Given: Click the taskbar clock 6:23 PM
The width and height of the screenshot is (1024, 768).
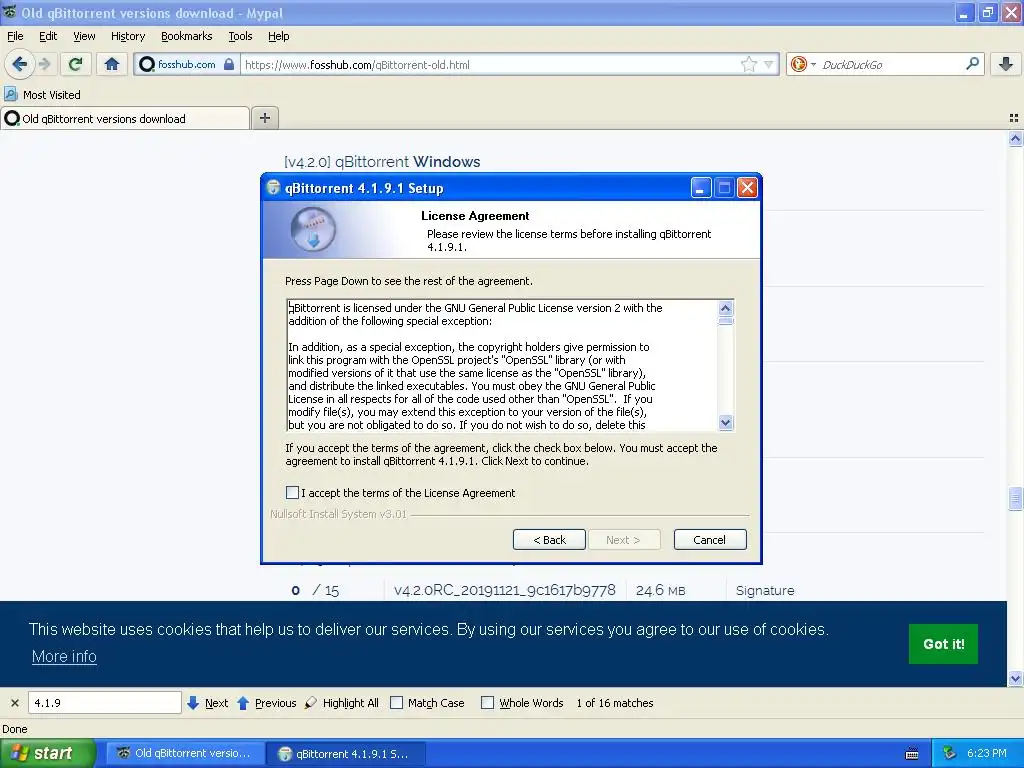Looking at the screenshot, I should point(986,753).
